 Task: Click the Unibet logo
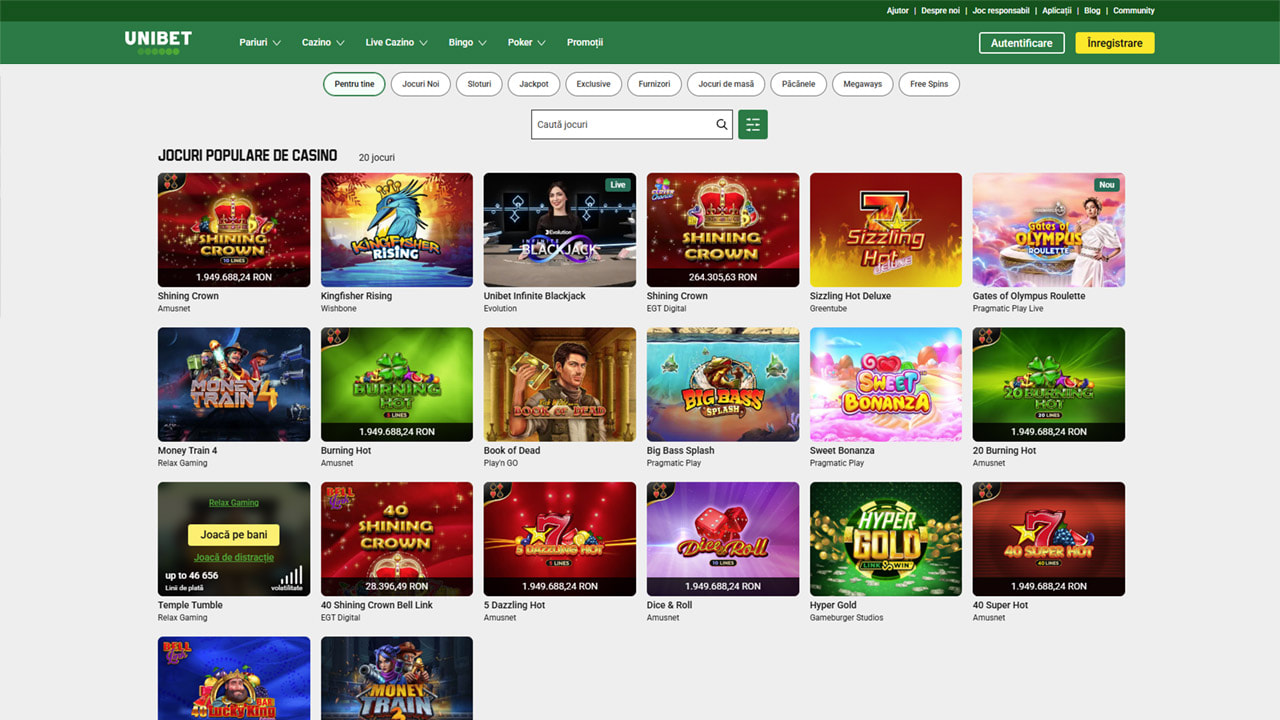coord(158,42)
